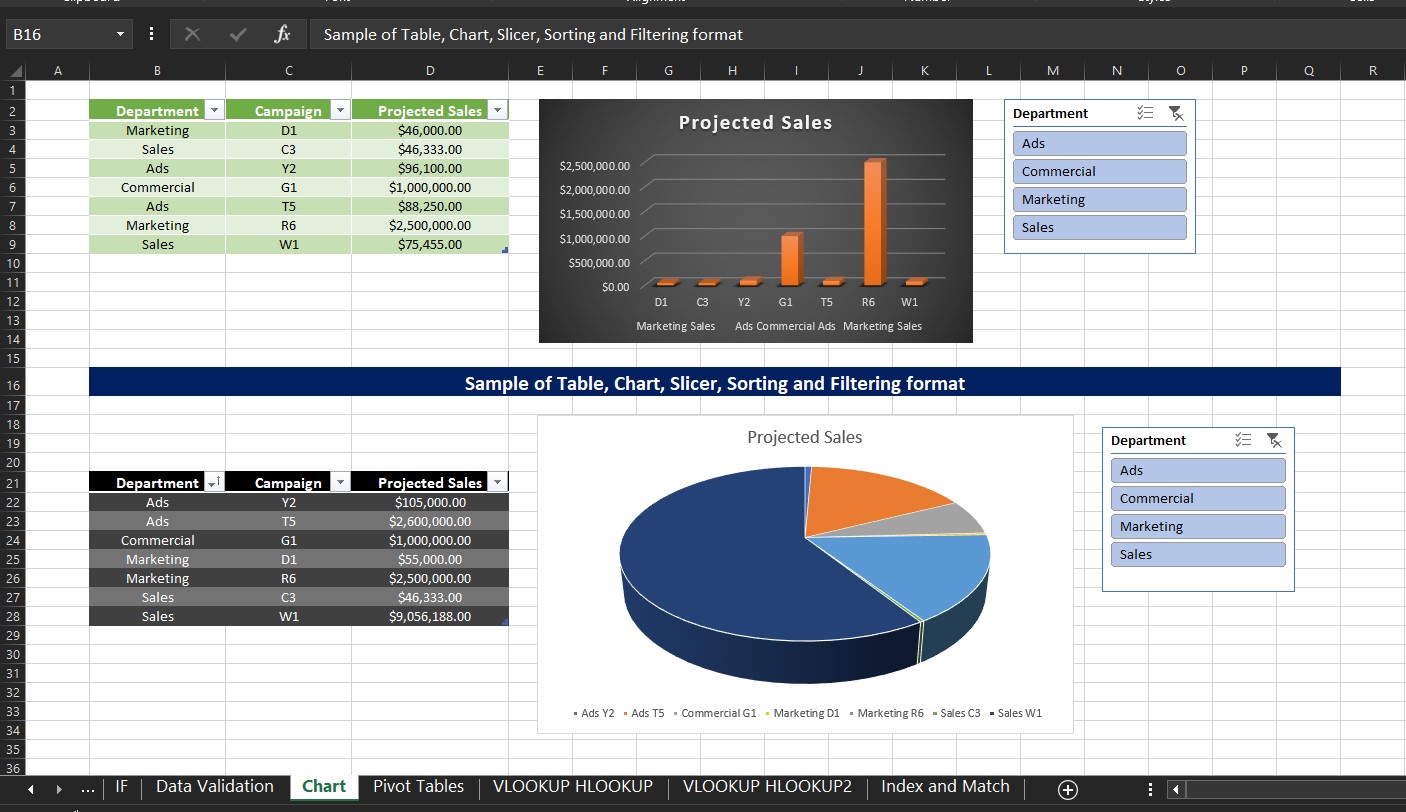Click horizontal scrollbar left arrow

coord(1176,791)
